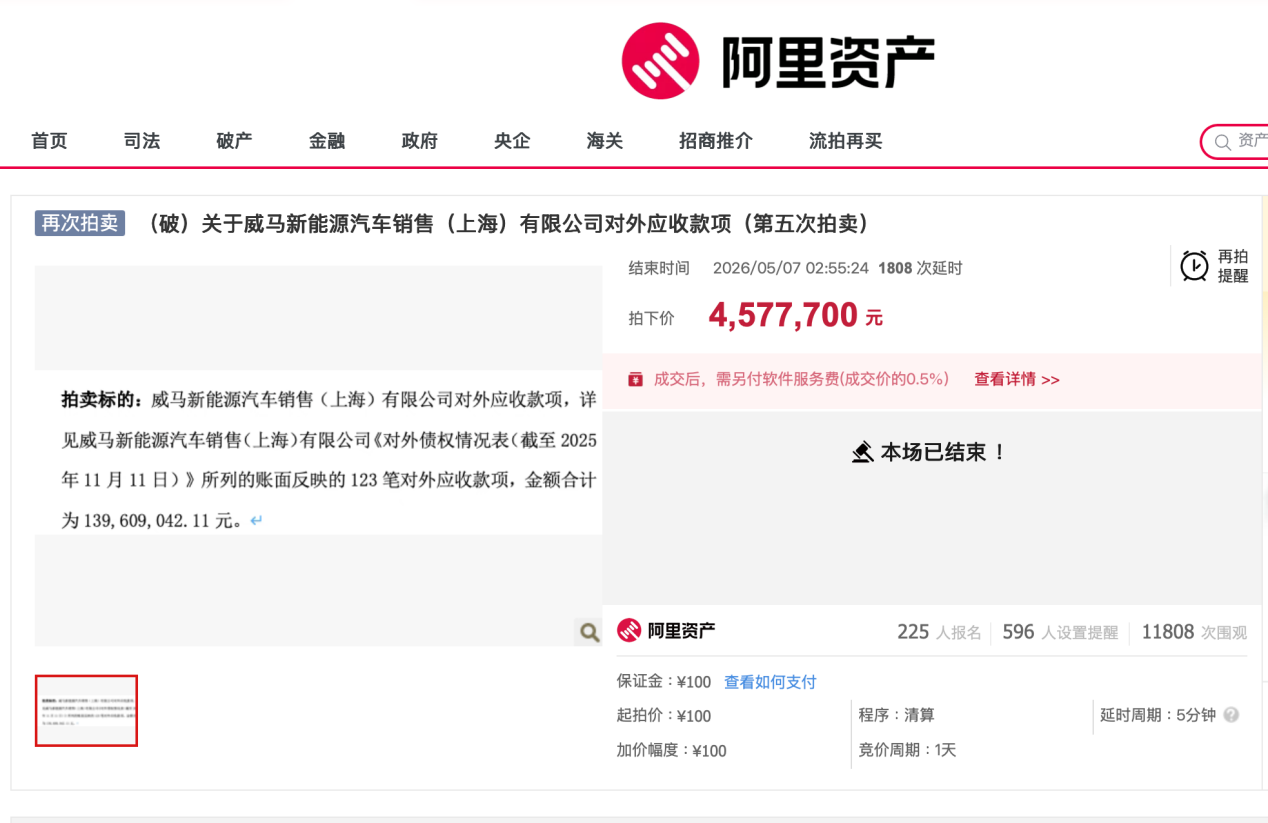Click the large document preview image
Image resolution: width=1268 pixels, height=823 pixels.
pos(318,456)
